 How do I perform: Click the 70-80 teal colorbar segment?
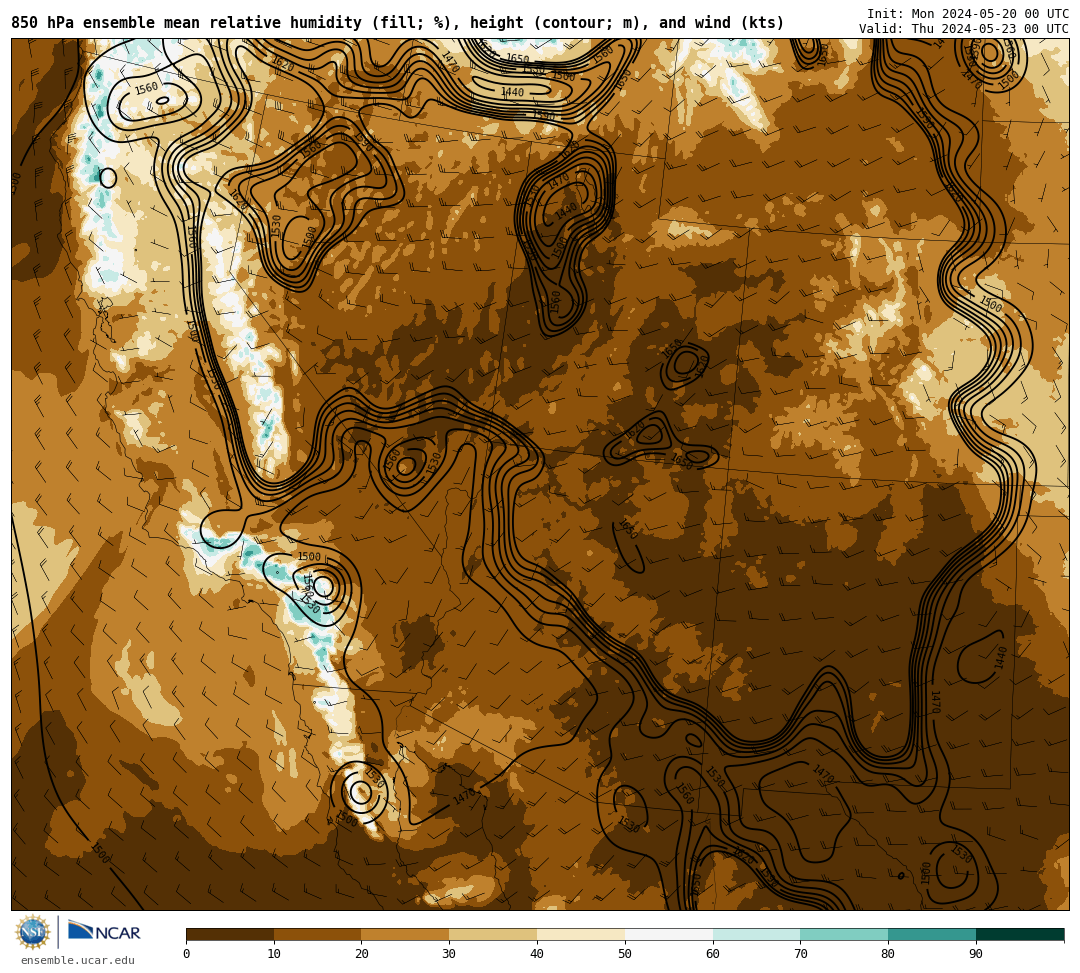[844, 934]
